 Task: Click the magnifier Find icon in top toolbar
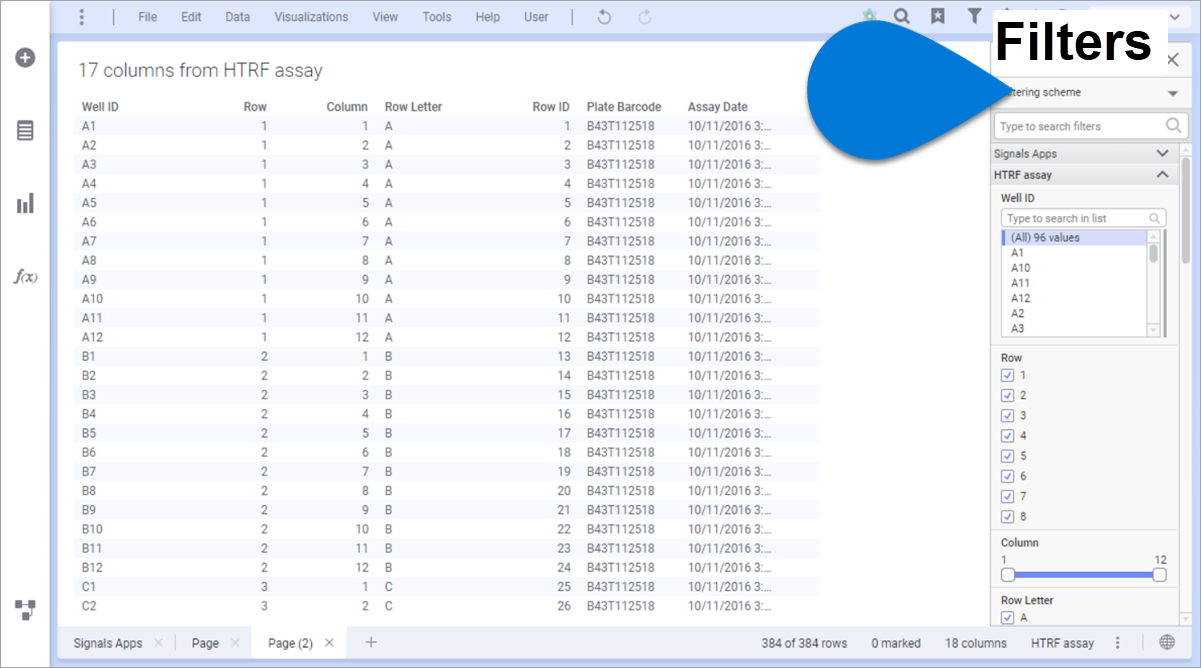coord(902,16)
